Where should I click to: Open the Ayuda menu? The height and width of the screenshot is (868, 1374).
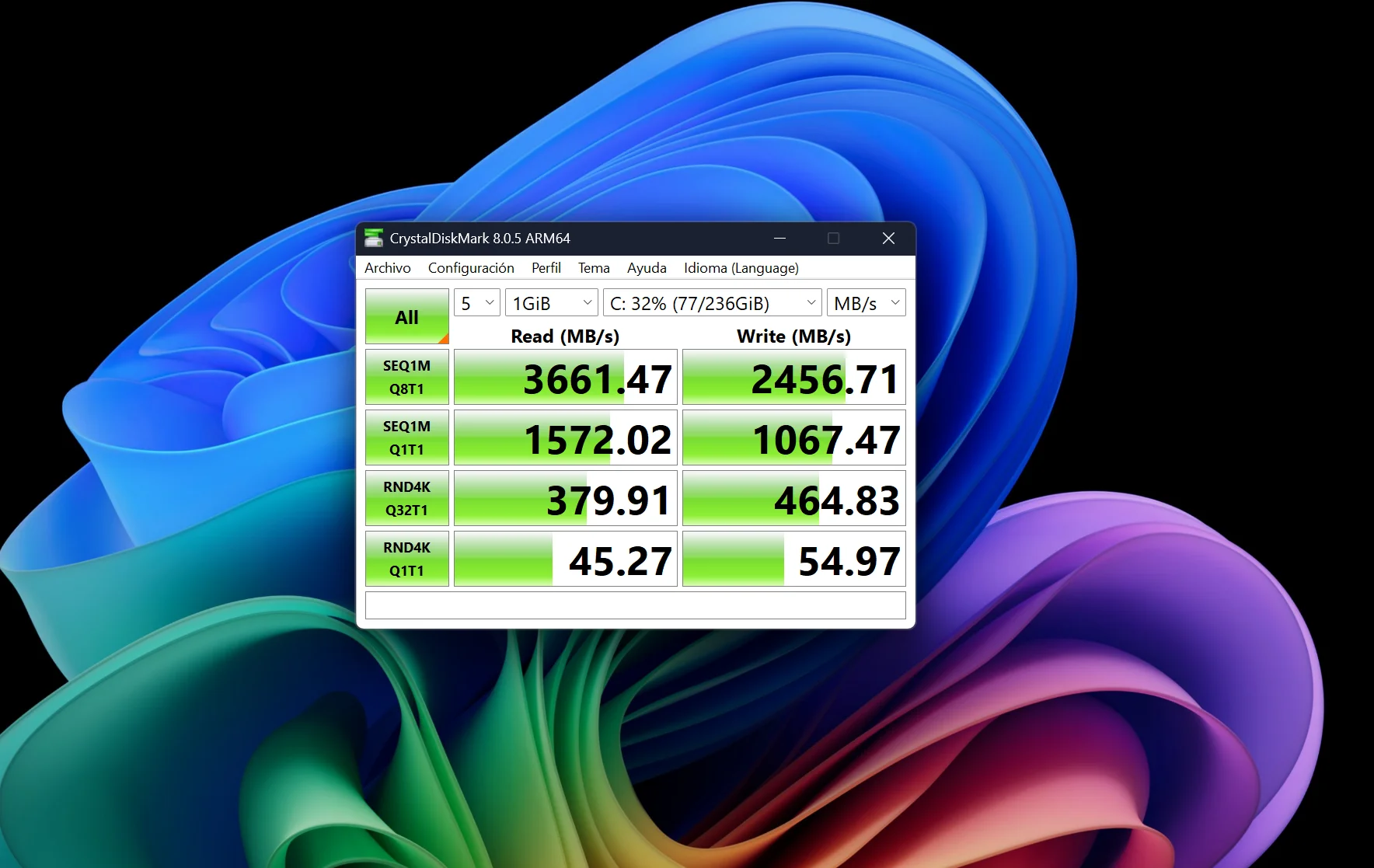tap(647, 267)
